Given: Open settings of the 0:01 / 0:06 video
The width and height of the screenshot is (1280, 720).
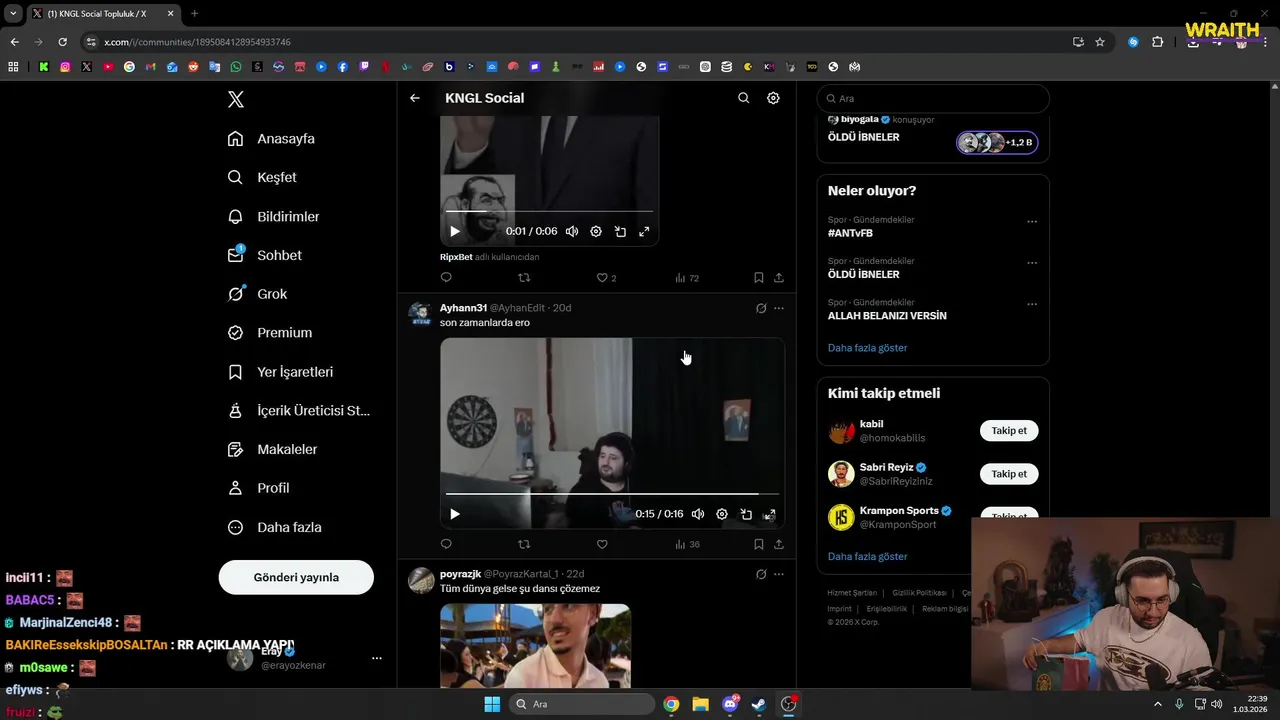Looking at the screenshot, I should click(596, 231).
